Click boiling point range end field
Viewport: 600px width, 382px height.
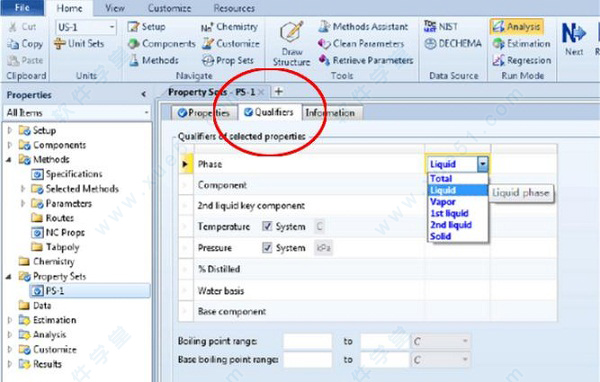pos(385,341)
